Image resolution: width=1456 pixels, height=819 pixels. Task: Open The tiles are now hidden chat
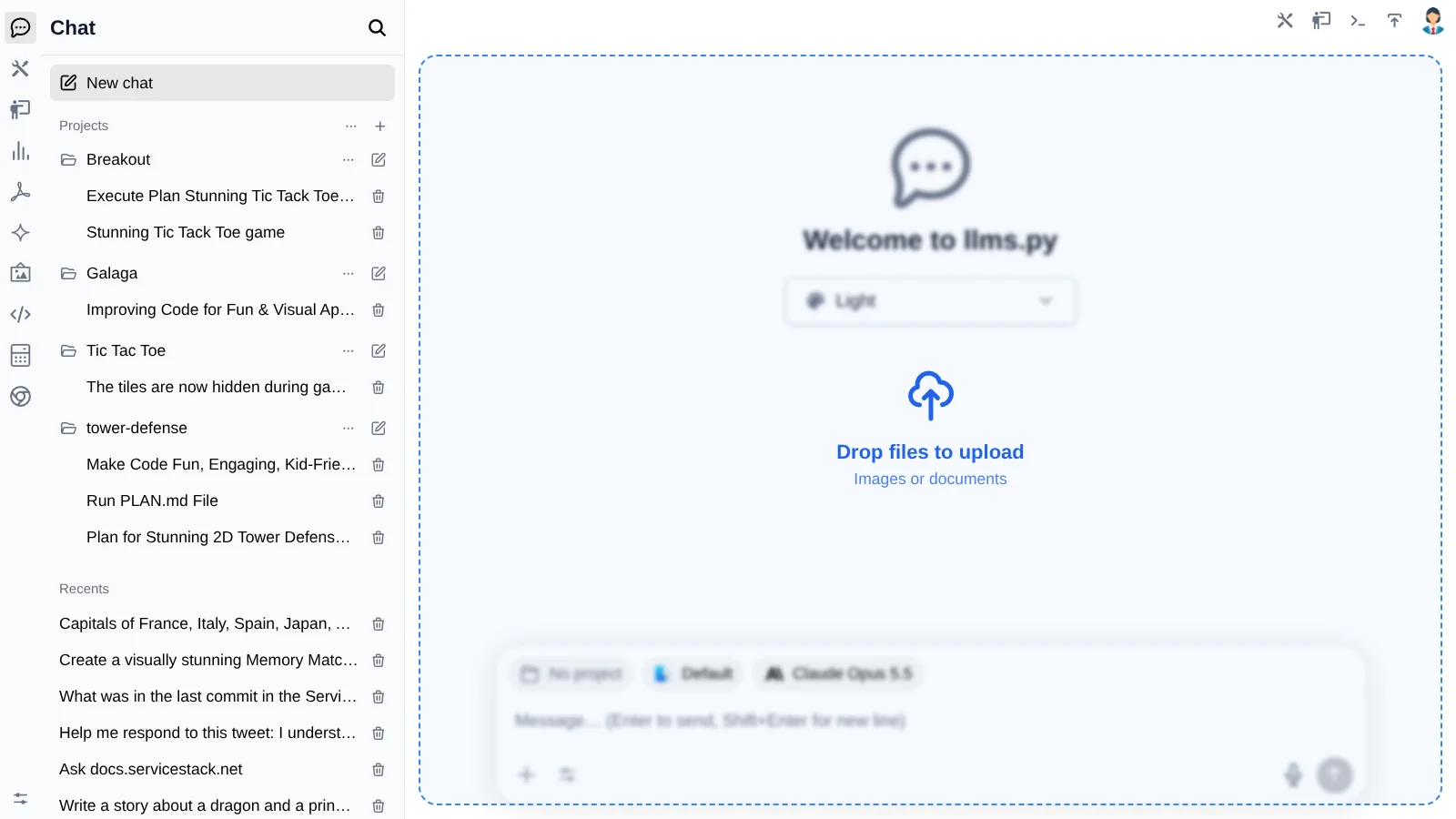(217, 387)
